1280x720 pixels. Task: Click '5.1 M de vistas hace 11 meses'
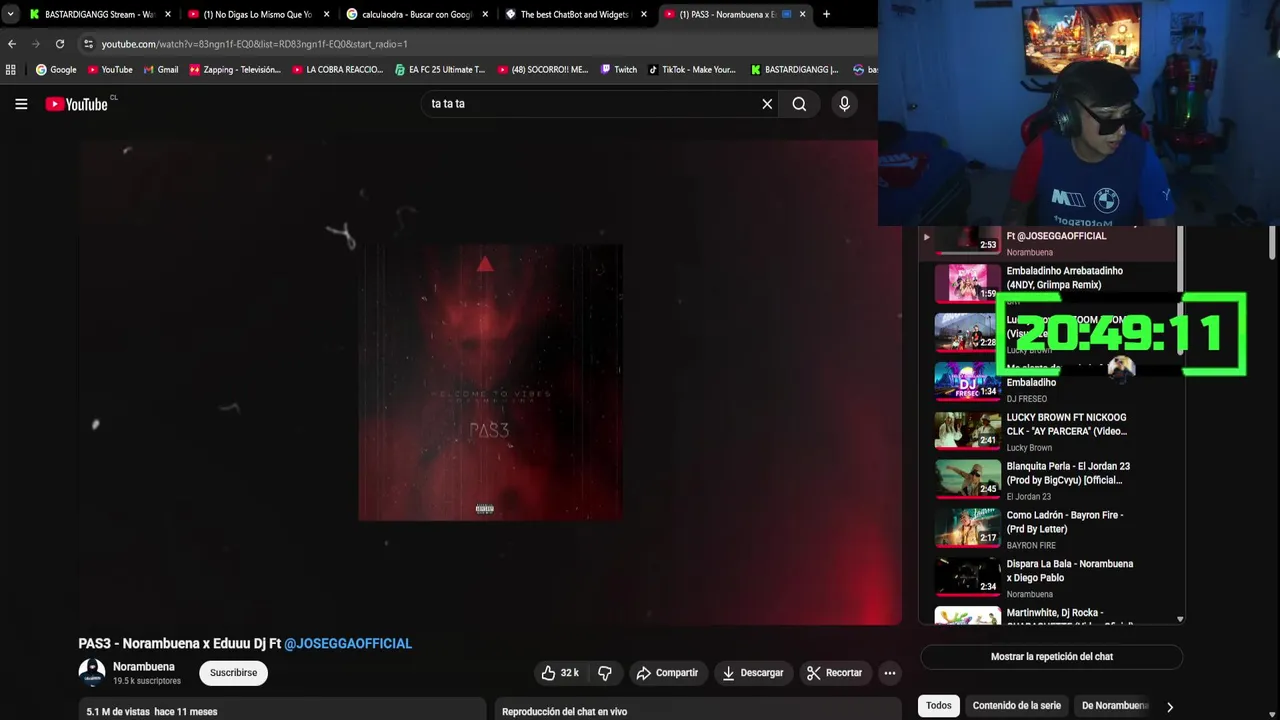(x=152, y=712)
